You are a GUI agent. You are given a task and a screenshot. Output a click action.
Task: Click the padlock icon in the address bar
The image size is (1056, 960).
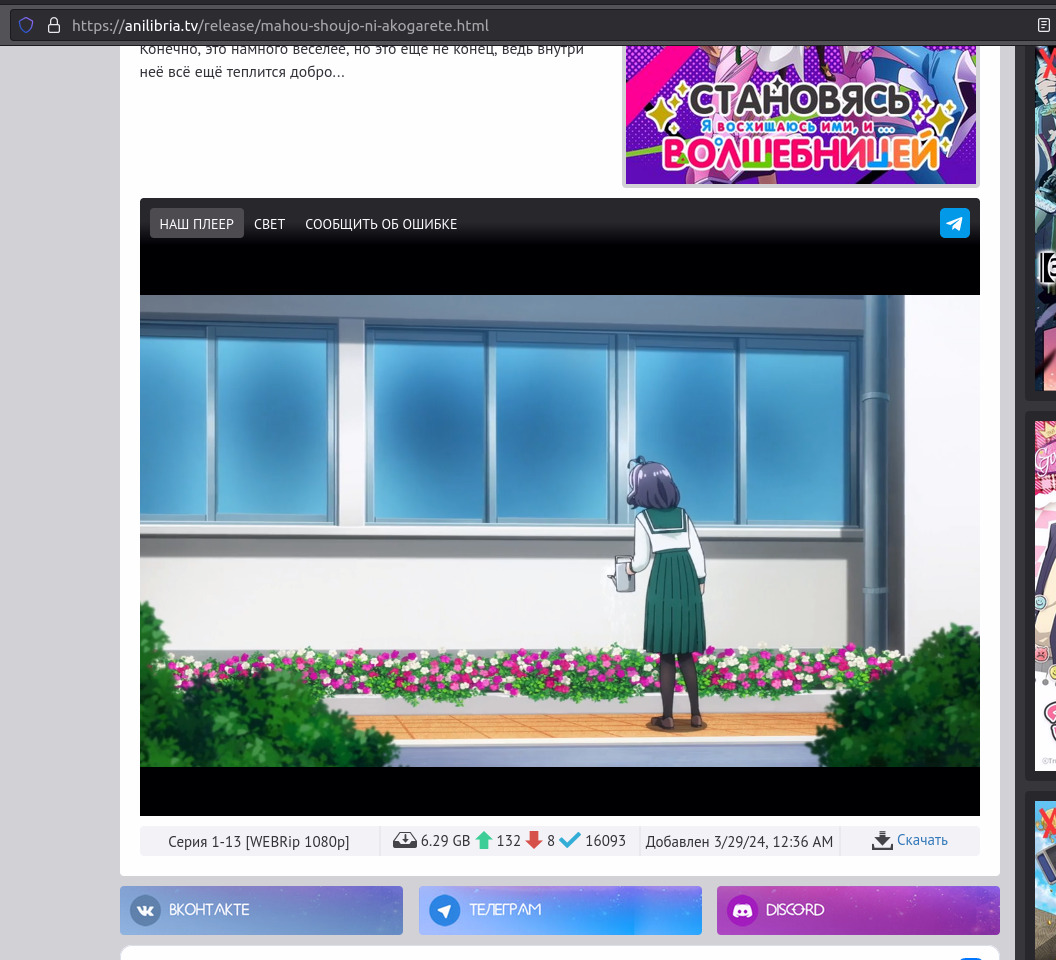53,25
